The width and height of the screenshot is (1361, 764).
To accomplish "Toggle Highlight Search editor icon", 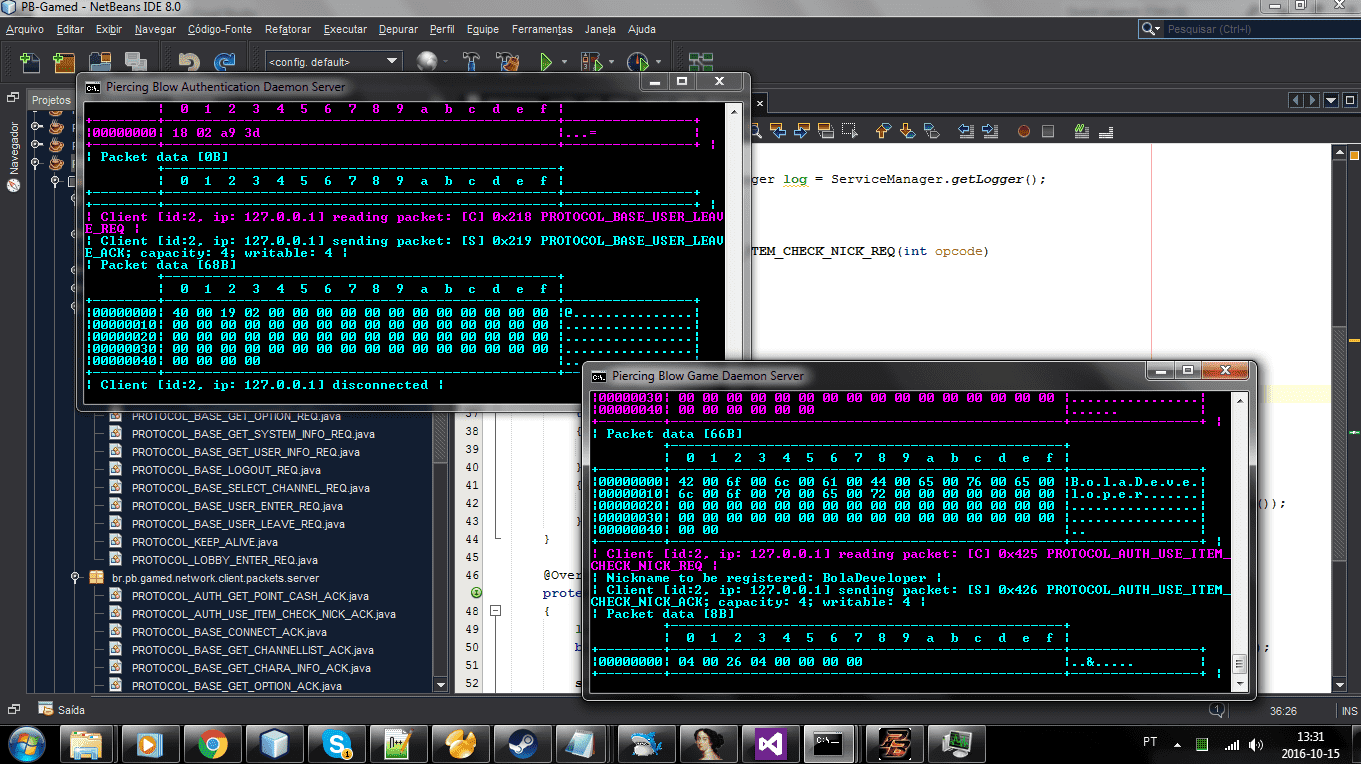I will 826,130.
